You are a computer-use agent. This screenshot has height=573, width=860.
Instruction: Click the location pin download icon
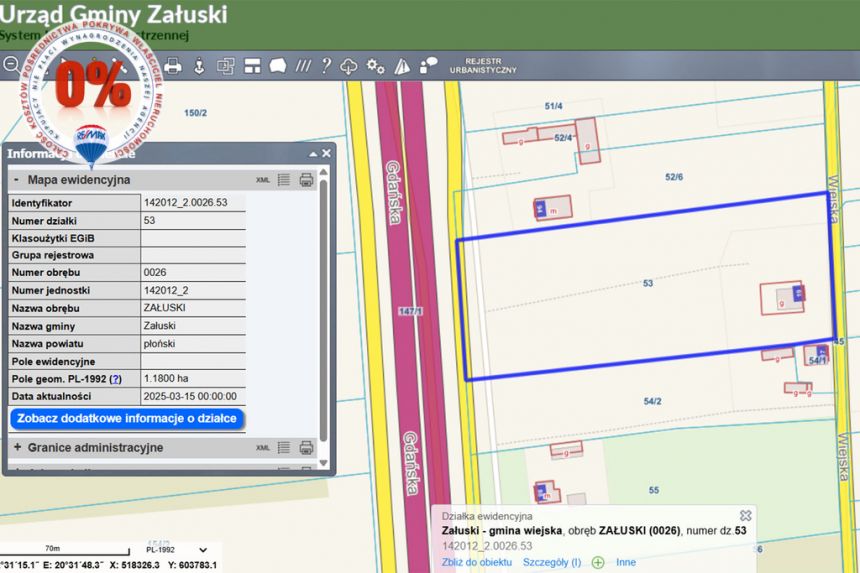[x=199, y=66]
